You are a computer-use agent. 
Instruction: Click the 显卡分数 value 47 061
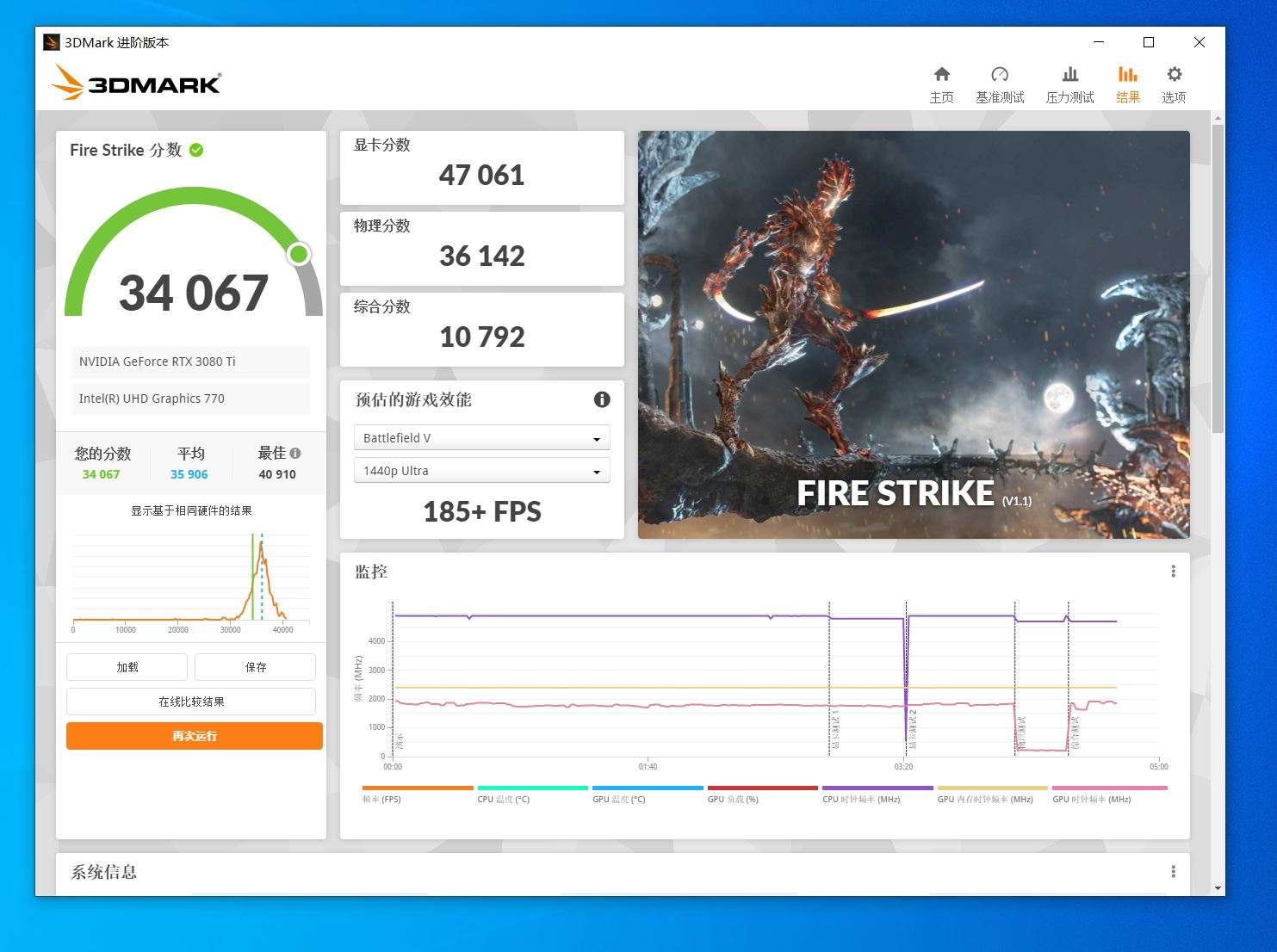tap(481, 176)
